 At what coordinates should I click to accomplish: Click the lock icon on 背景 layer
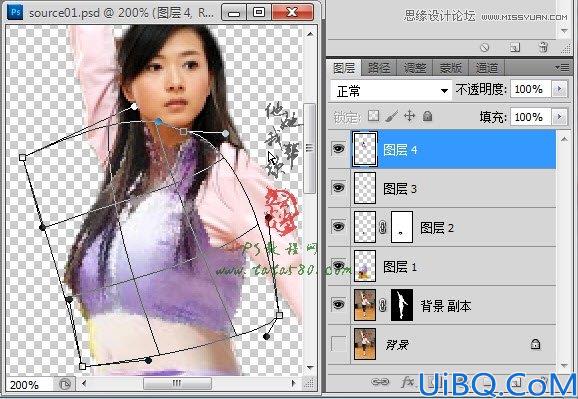click(x=535, y=344)
